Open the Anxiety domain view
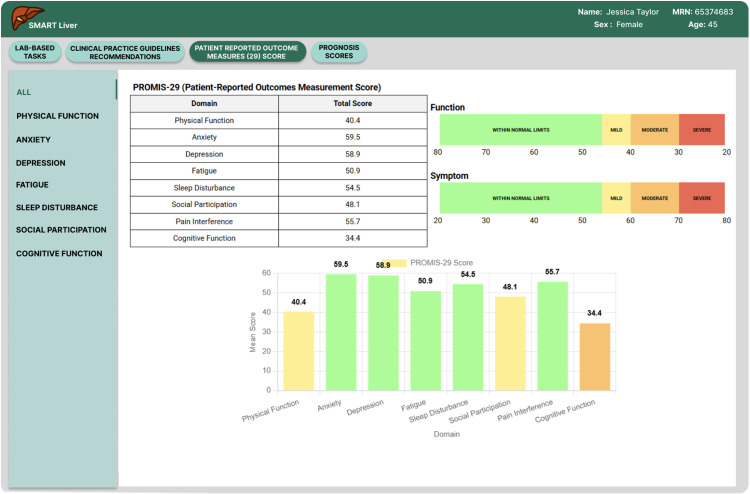750x494 pixels. coord(33,140)
